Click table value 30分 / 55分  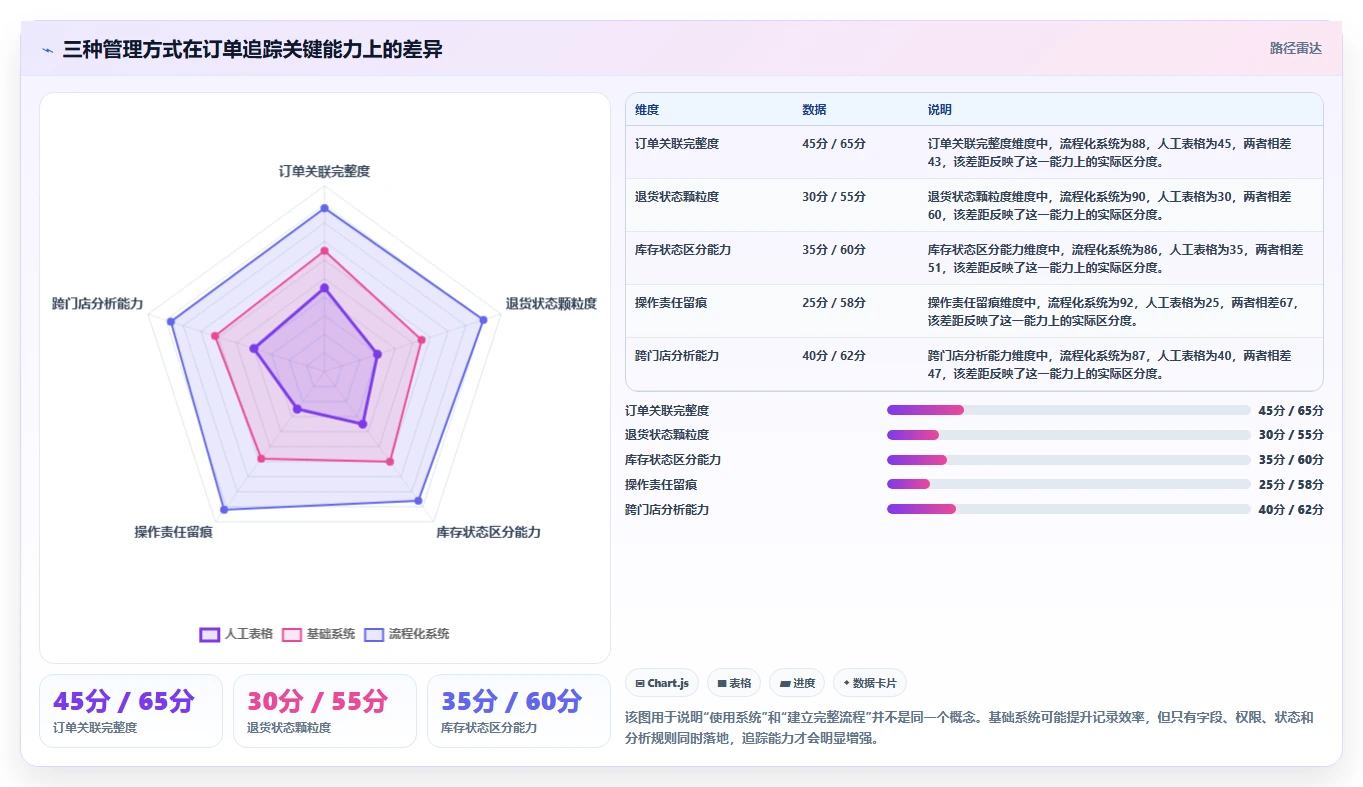[x=834, y=197]
